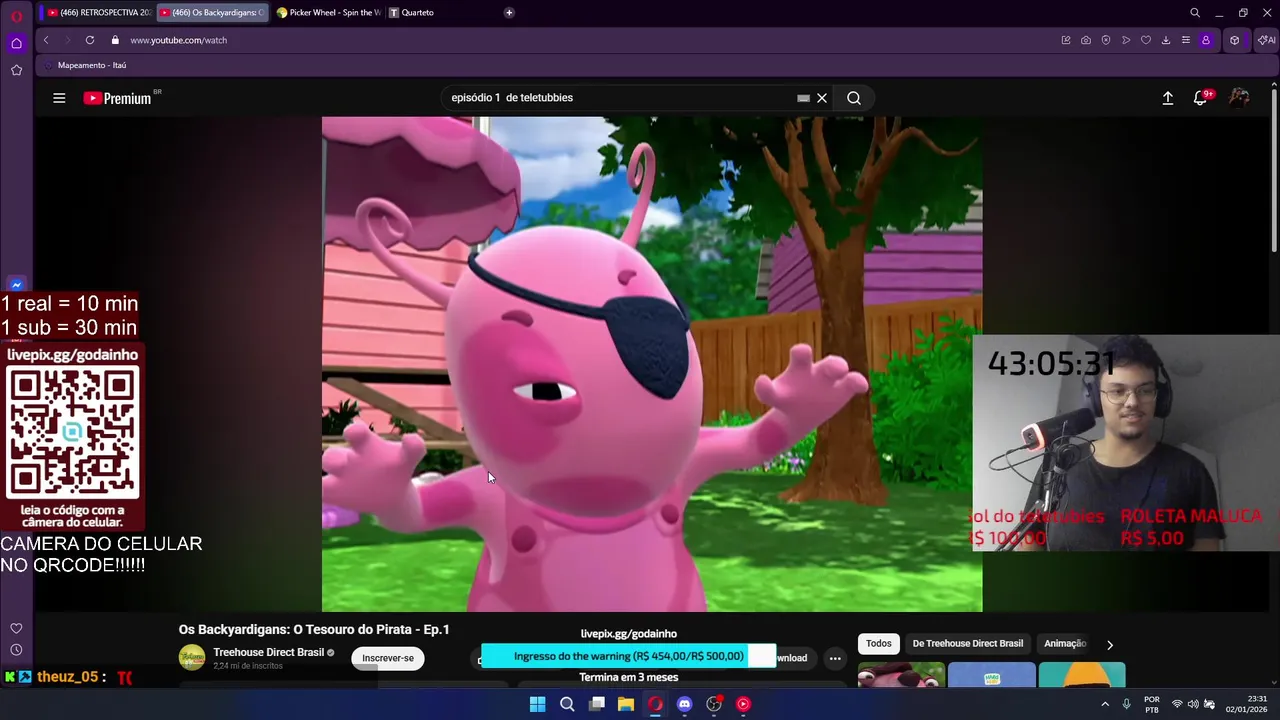Pause the Backyardigans video player

tap(652, 364)
